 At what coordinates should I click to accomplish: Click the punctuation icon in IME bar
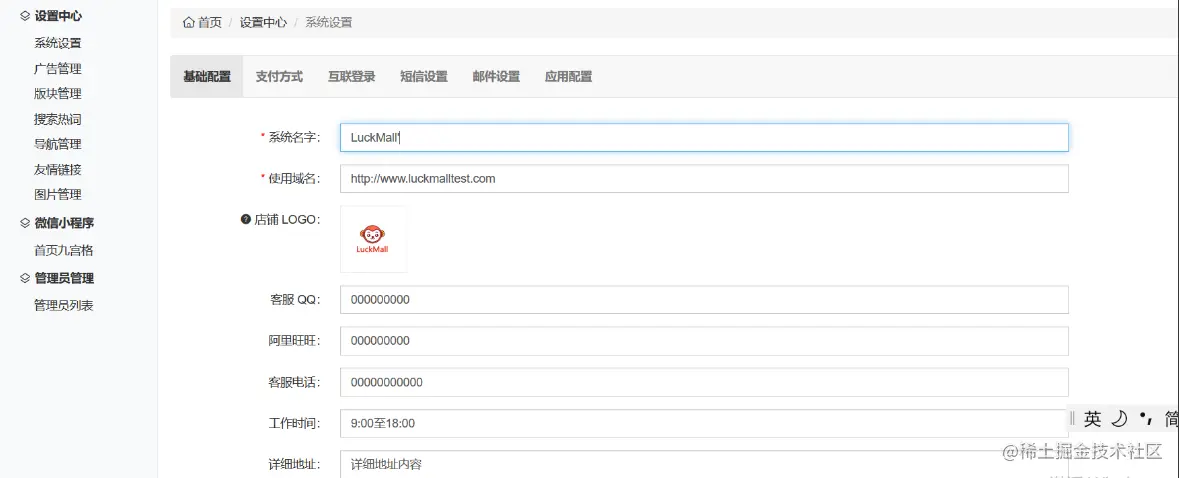(x=1147, y=417)
